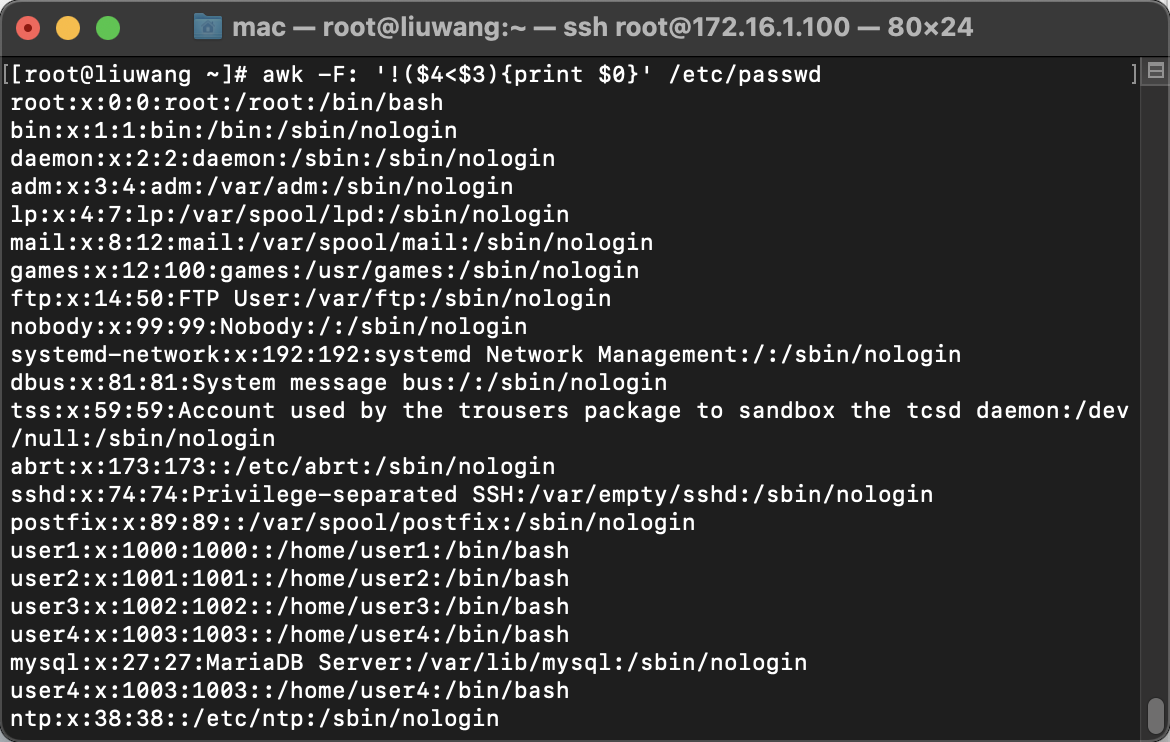Click the ftp FTP User line
The width and height of the screenshot is (1170, 742).
310,299
